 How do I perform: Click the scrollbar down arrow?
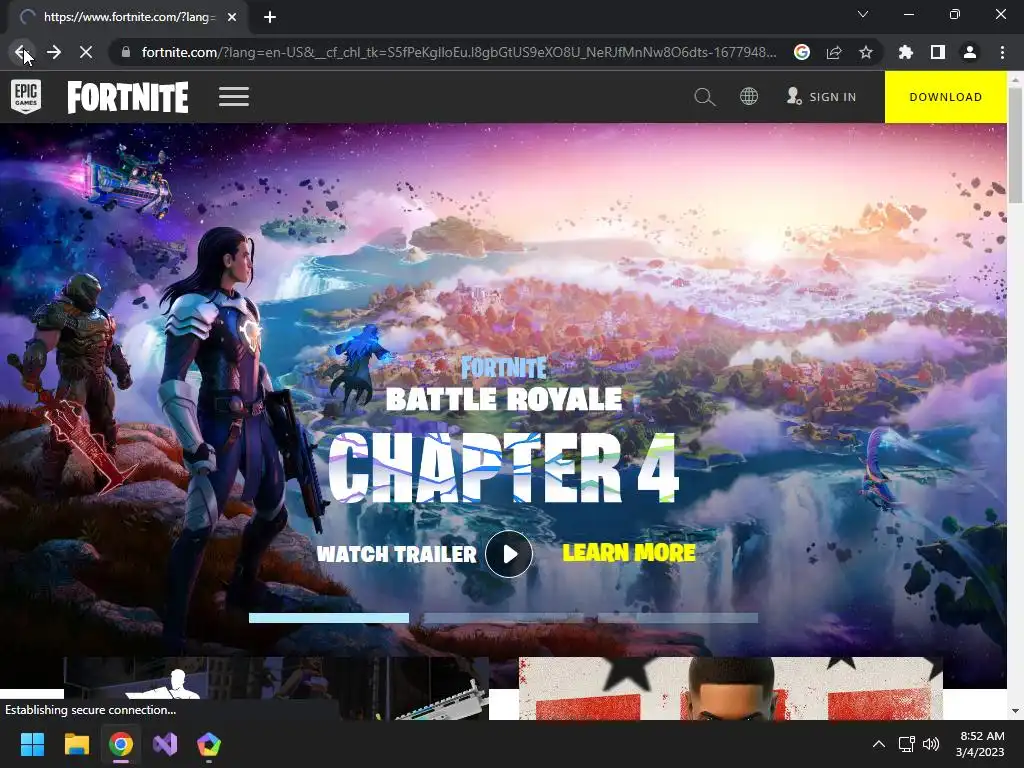click(x=1015, y=711)
